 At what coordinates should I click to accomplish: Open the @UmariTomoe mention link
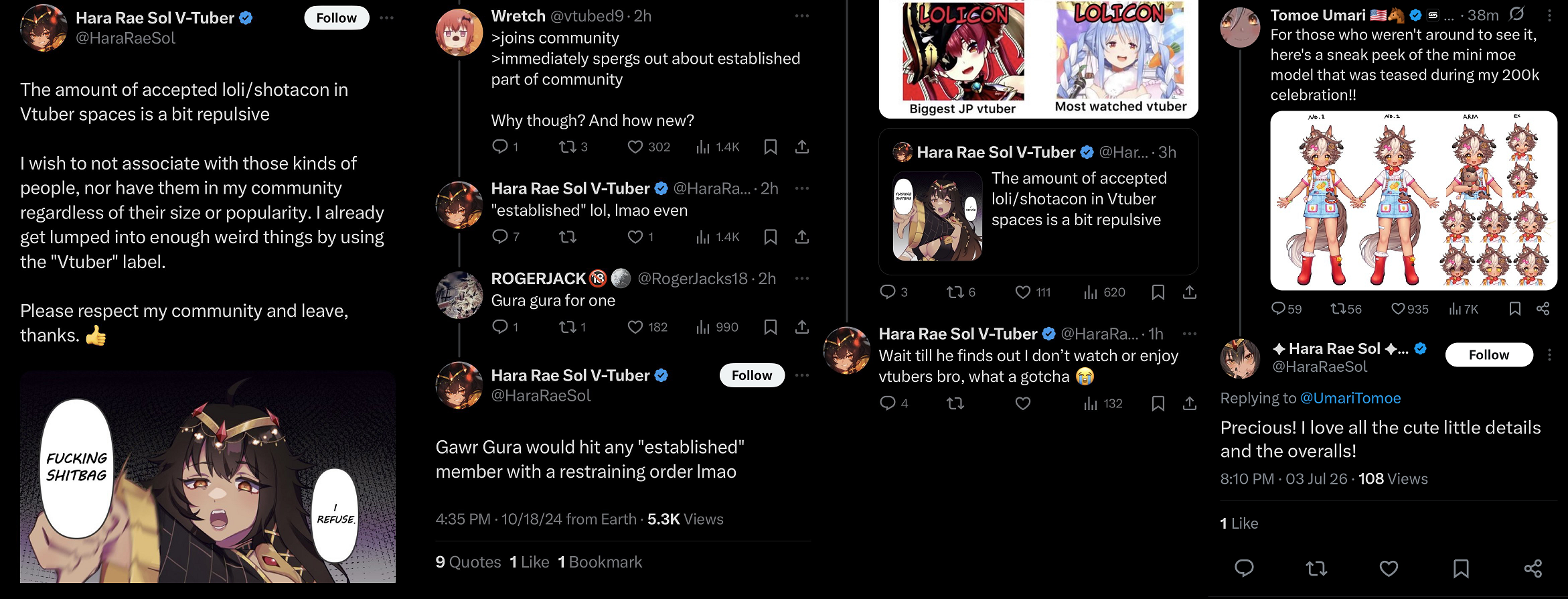(x=1350, y=398)
